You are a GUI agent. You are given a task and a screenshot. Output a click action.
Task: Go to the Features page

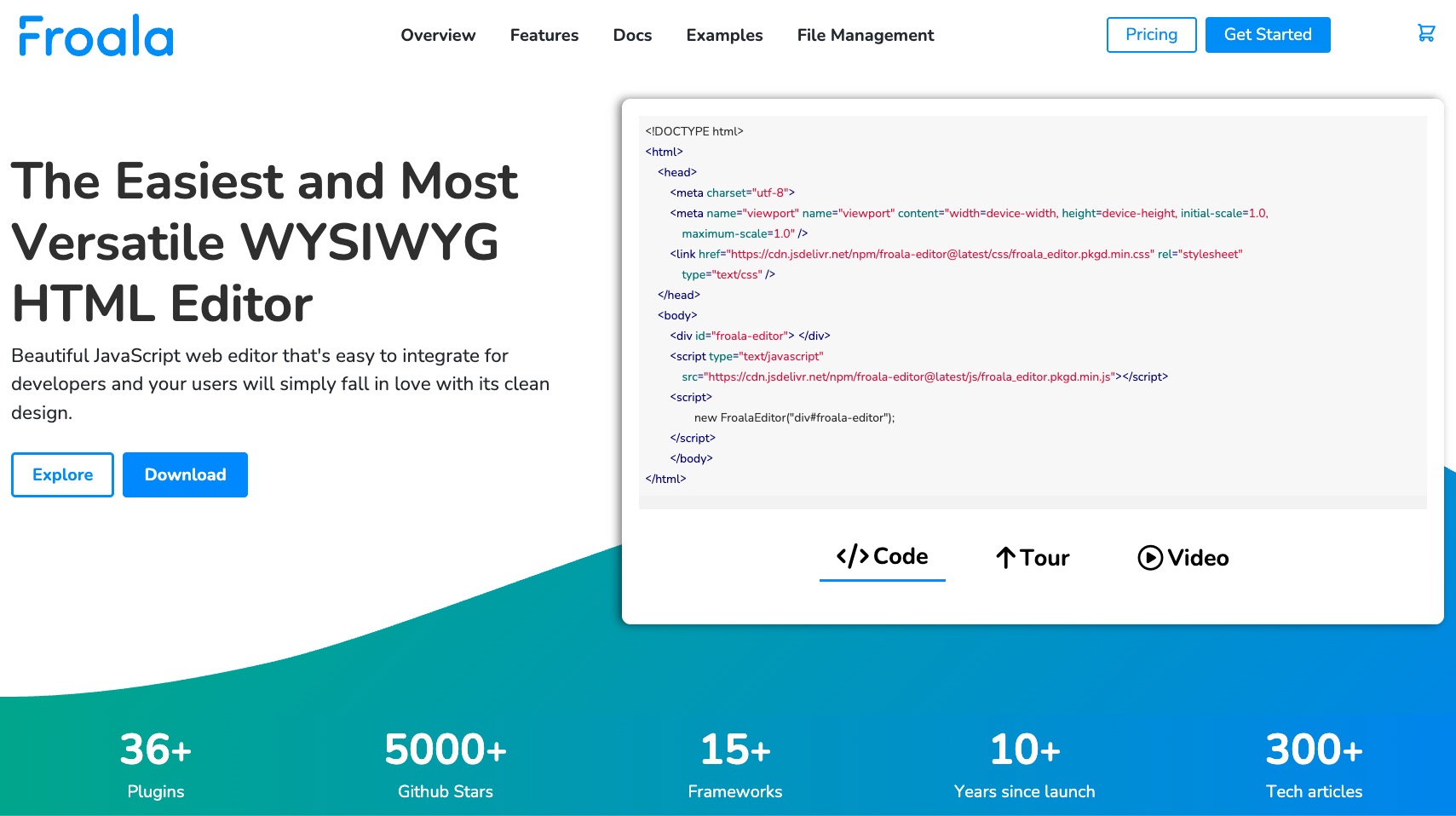(x=544, y=35)
